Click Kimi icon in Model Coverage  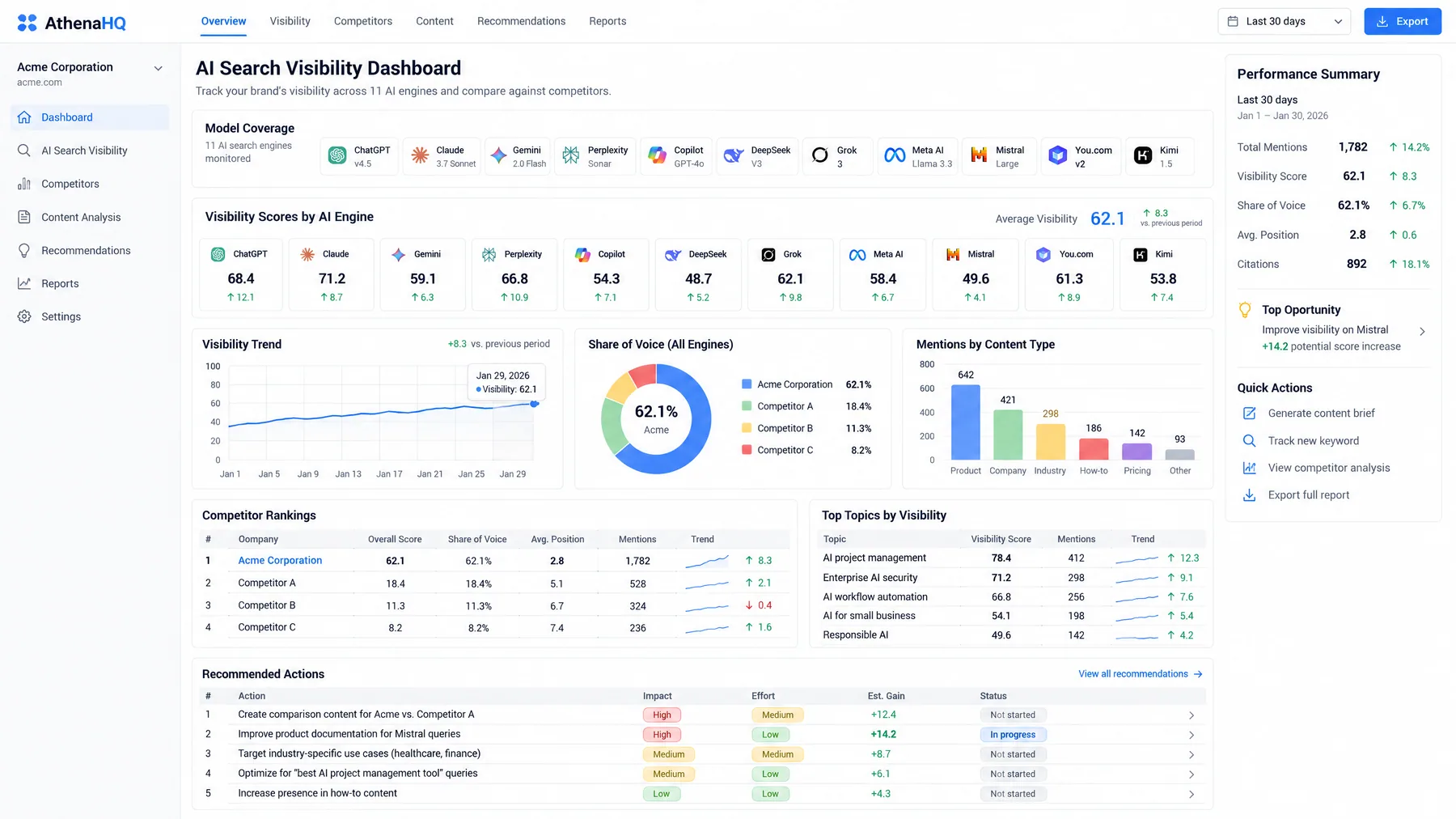(x=1143, y=155)
